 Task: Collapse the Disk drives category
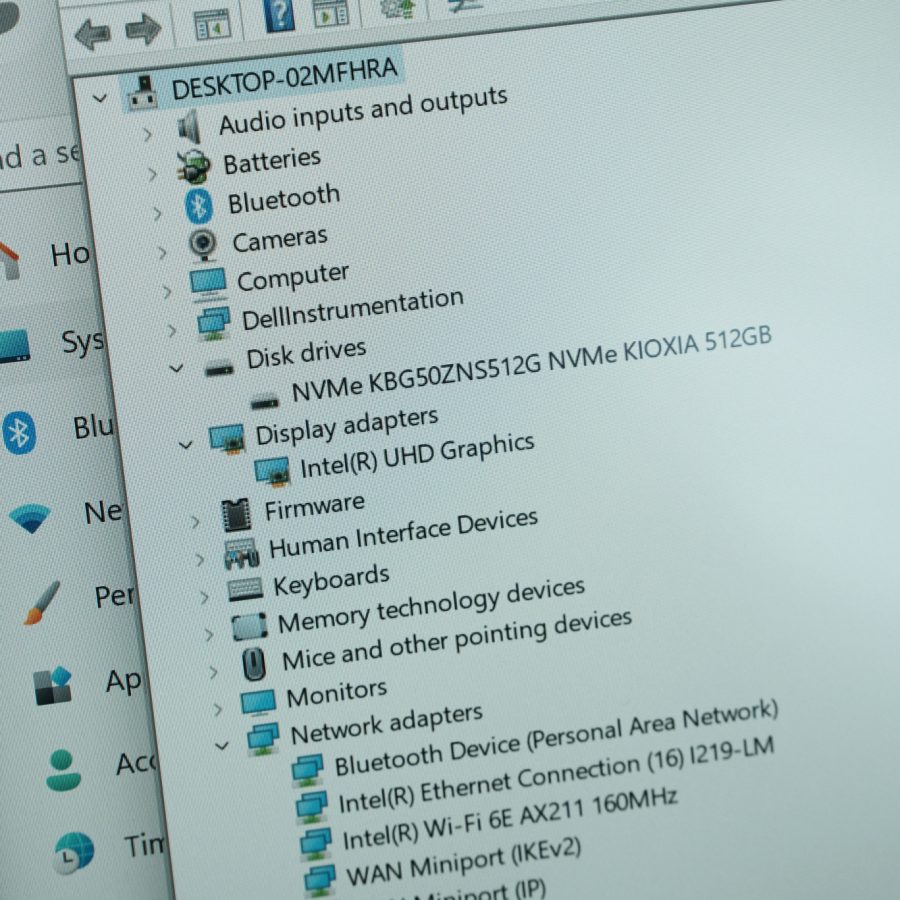176,368
